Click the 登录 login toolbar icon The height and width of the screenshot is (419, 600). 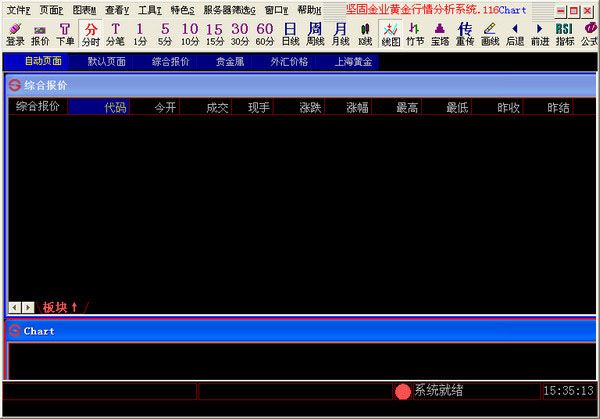(x=15, y=34)
